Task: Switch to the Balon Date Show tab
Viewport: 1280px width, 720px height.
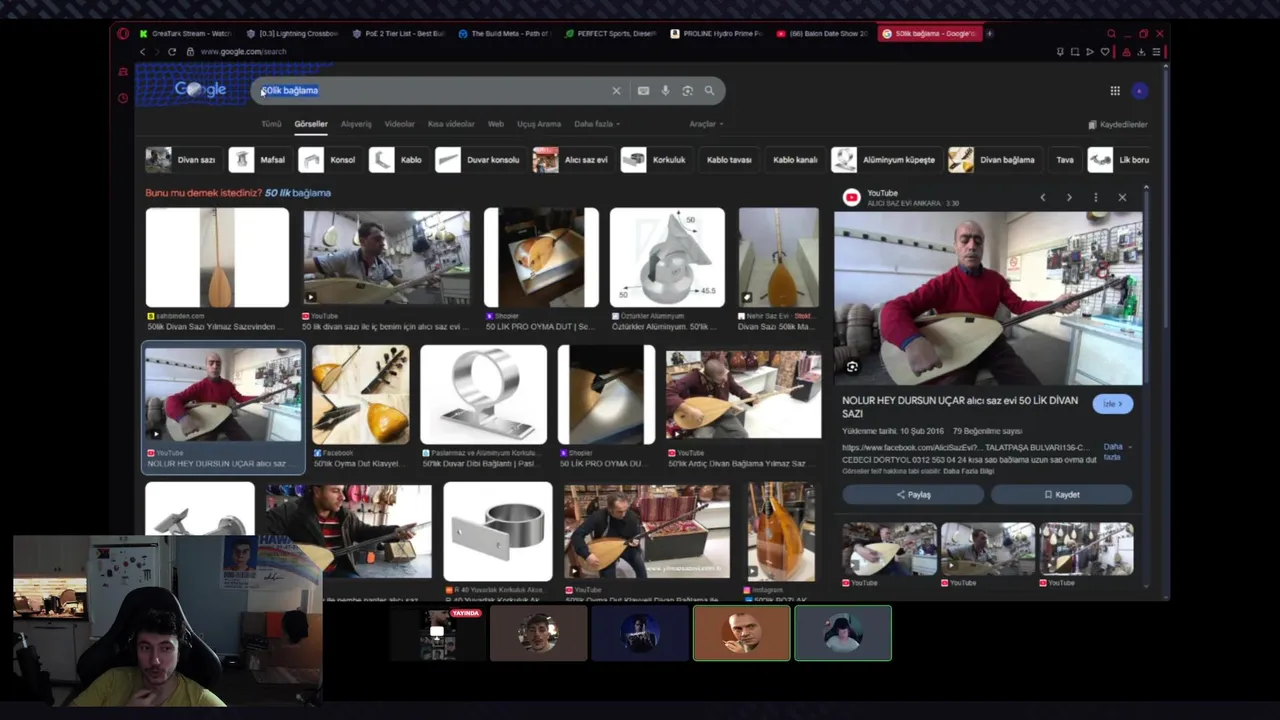Action: tap(823, 33)
